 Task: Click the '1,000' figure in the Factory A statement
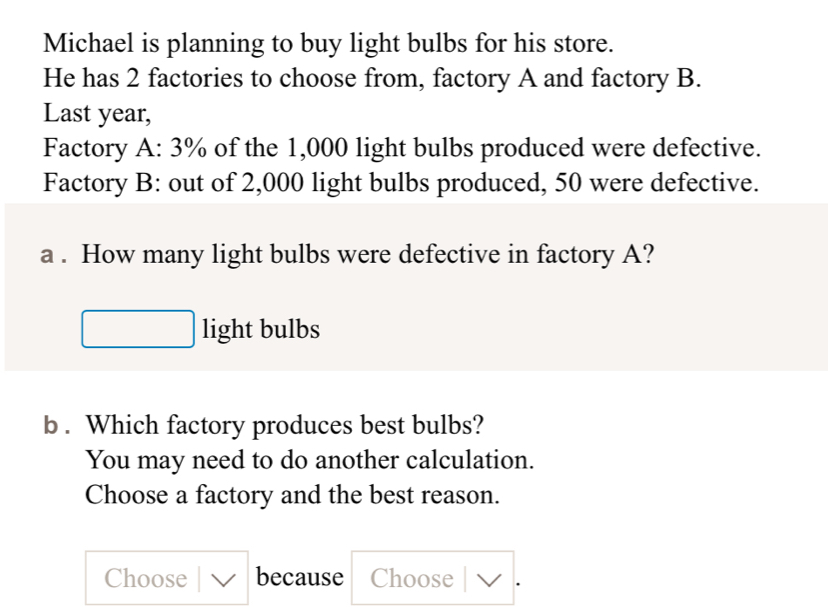pos(313,148)
